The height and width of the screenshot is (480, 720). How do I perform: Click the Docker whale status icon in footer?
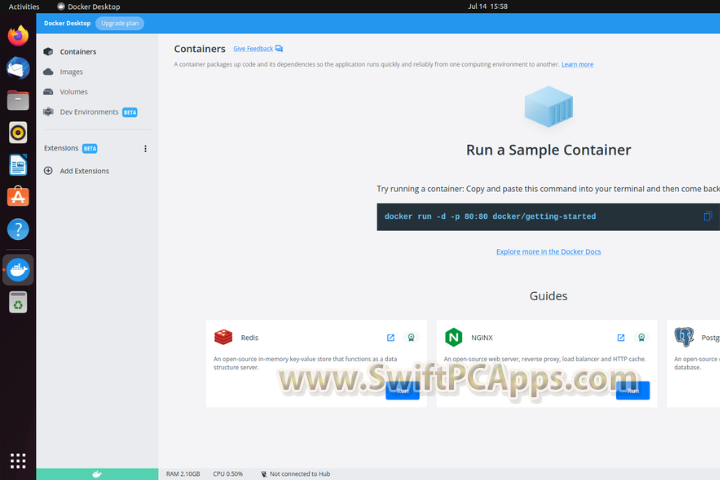pos(97,474)
